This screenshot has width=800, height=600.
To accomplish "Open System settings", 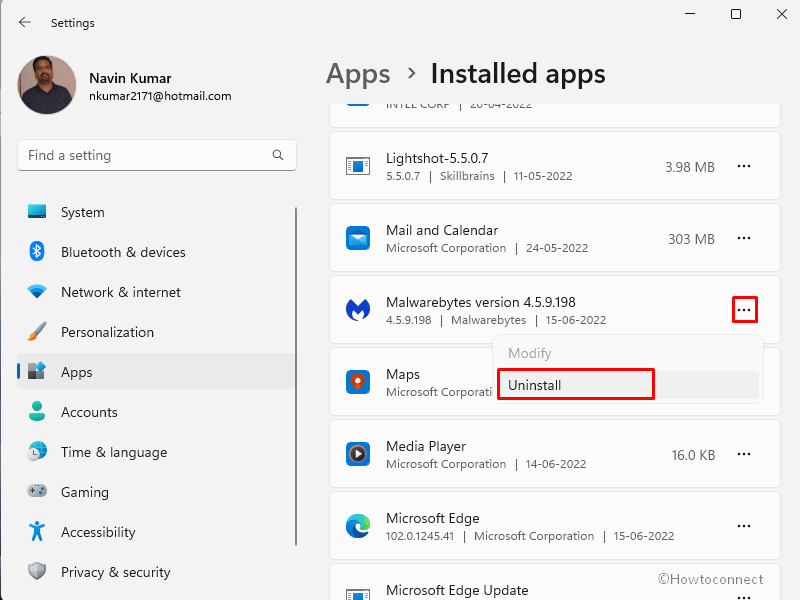I will tap(156, 212).
